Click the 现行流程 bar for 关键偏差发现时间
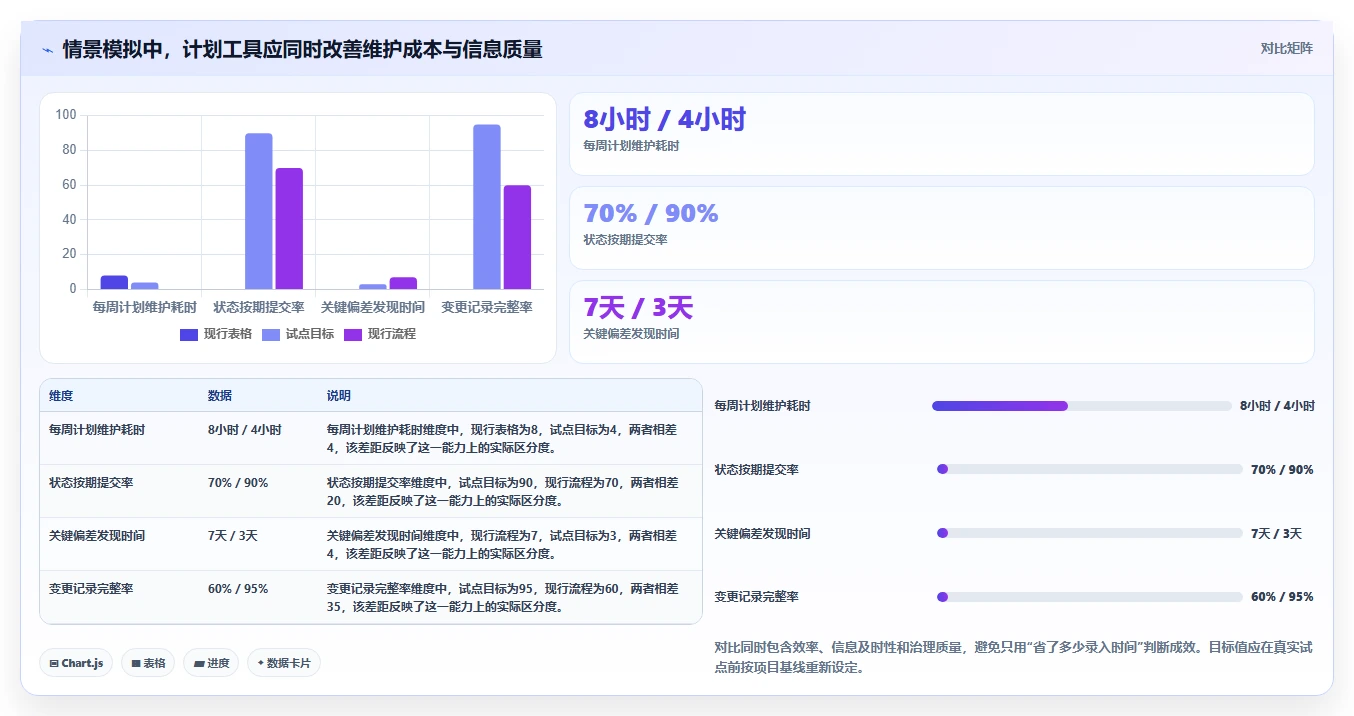 pyautogui.click(x=403, y=283)
